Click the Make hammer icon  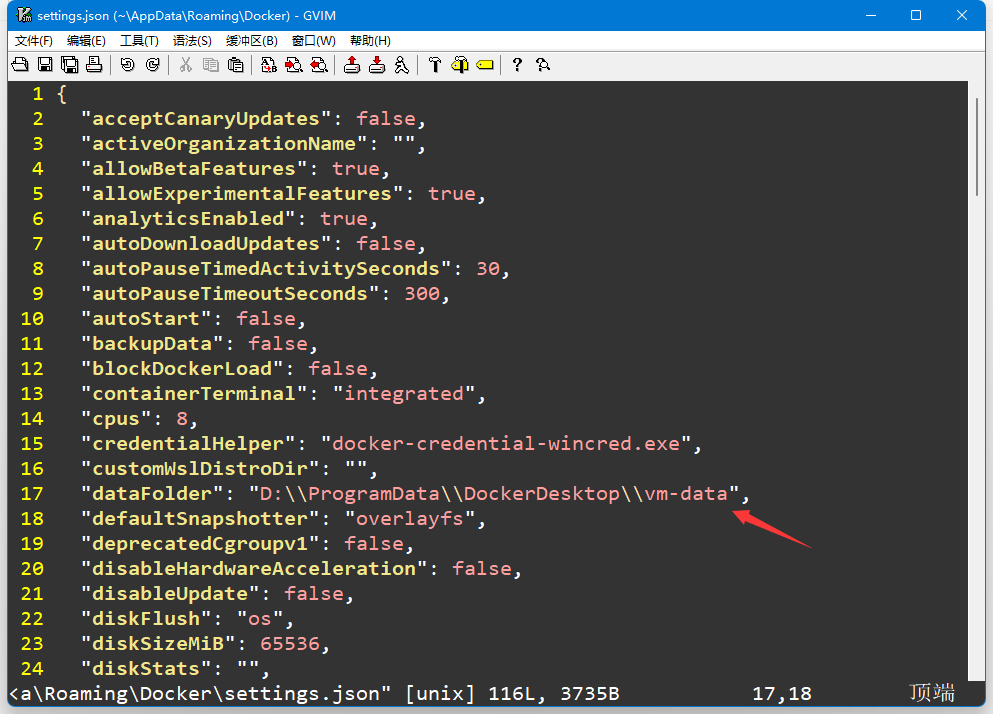[435, 65]
